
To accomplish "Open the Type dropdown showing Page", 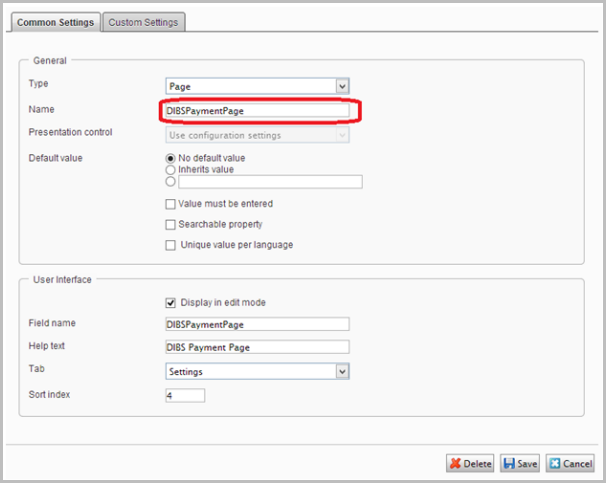I will coord(257,87).
